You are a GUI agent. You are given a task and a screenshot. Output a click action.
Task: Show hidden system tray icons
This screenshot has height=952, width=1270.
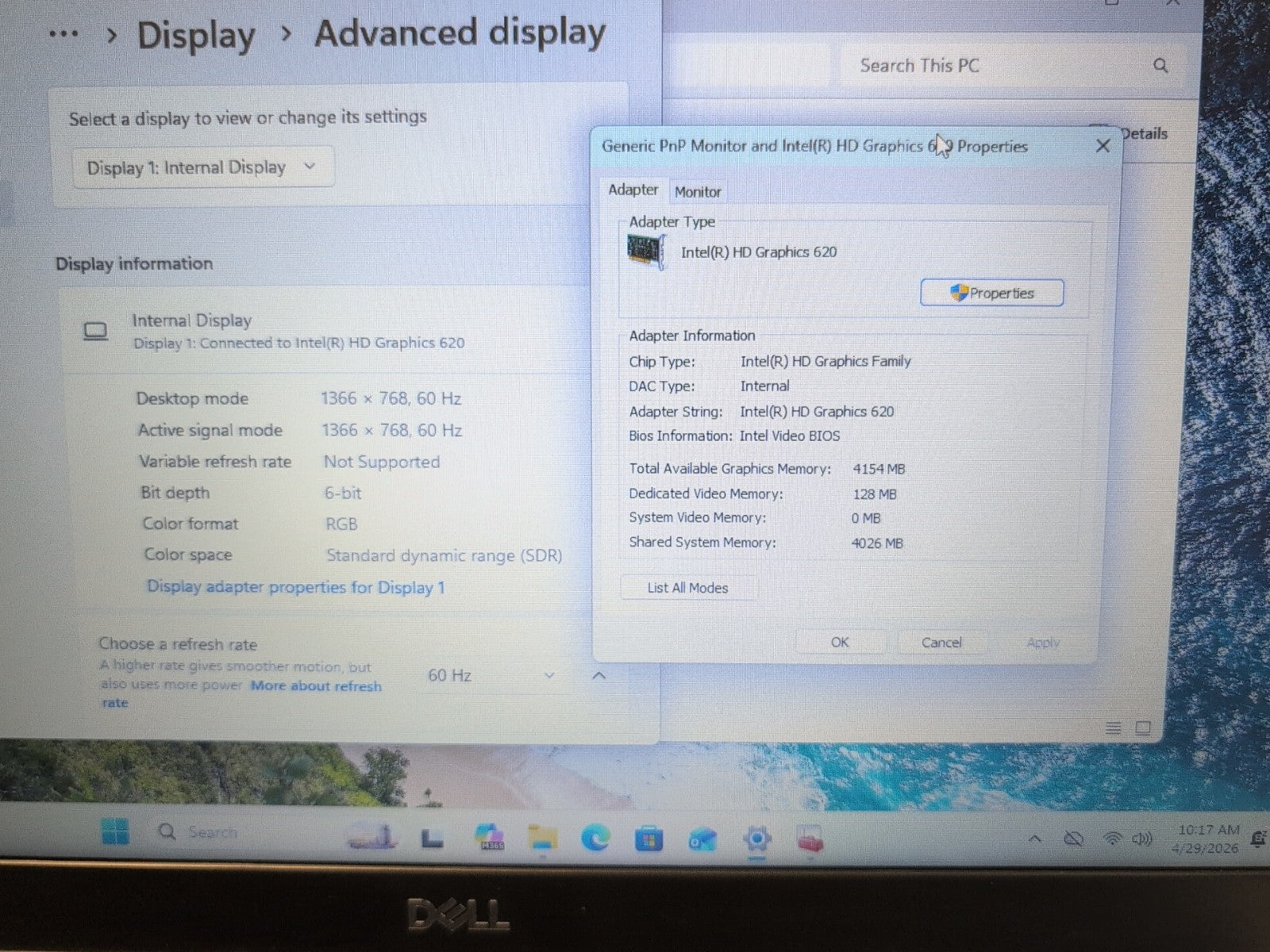(x=1034, y=839)
